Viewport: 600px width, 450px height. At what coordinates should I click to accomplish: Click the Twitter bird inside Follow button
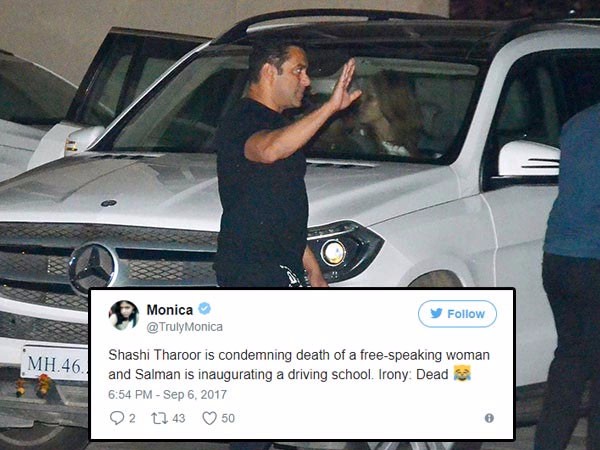pos(436,313)
